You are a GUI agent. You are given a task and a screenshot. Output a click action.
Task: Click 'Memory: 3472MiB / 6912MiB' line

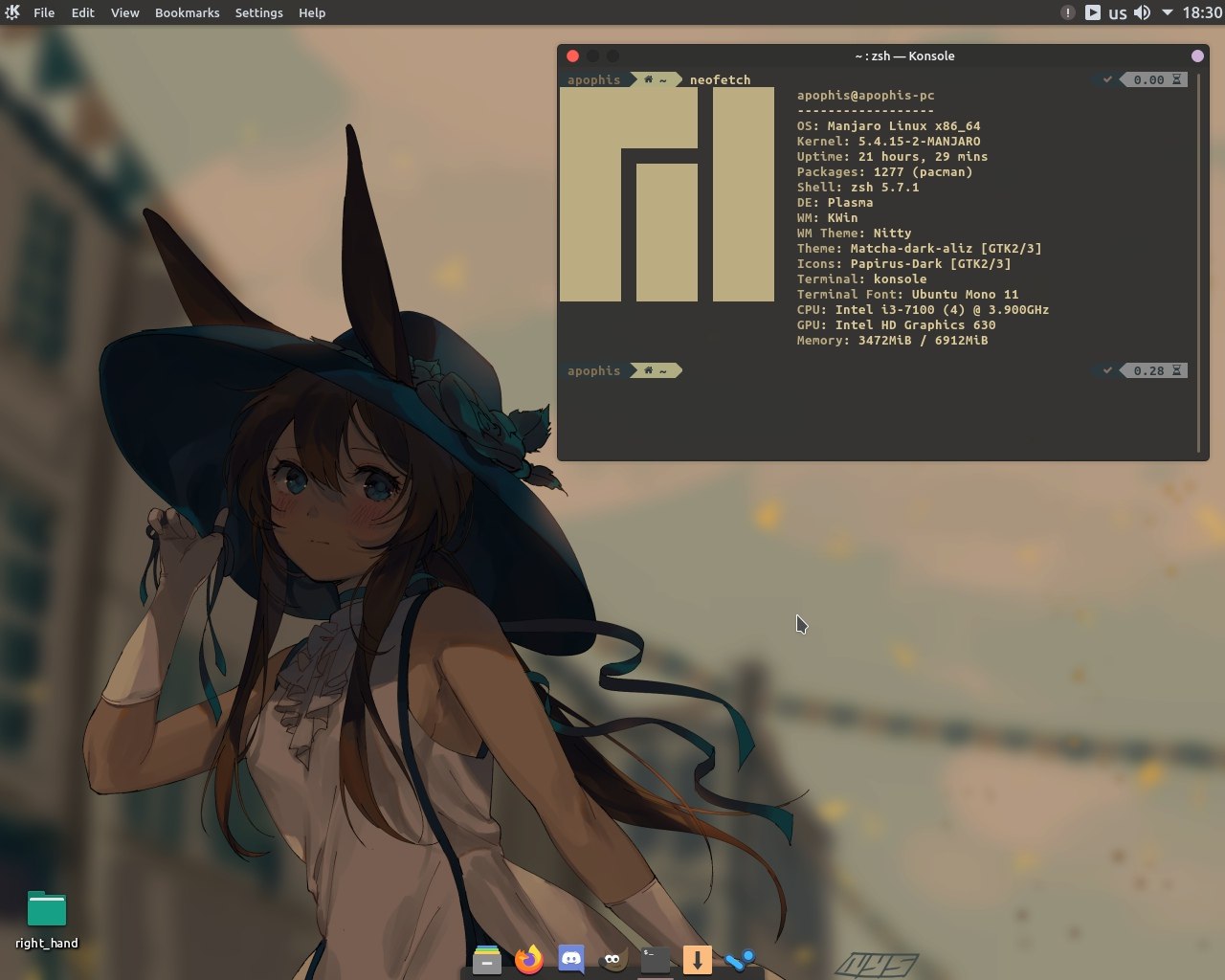(x=893, y=341)
